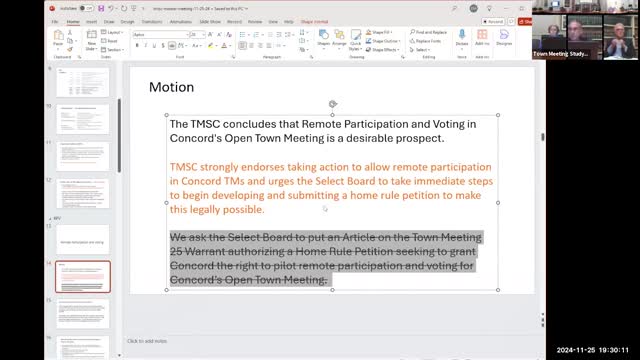Viewport: 640px width, 360px height.
Task: Toggle bullet list formatting
Action: click(242, 35)
